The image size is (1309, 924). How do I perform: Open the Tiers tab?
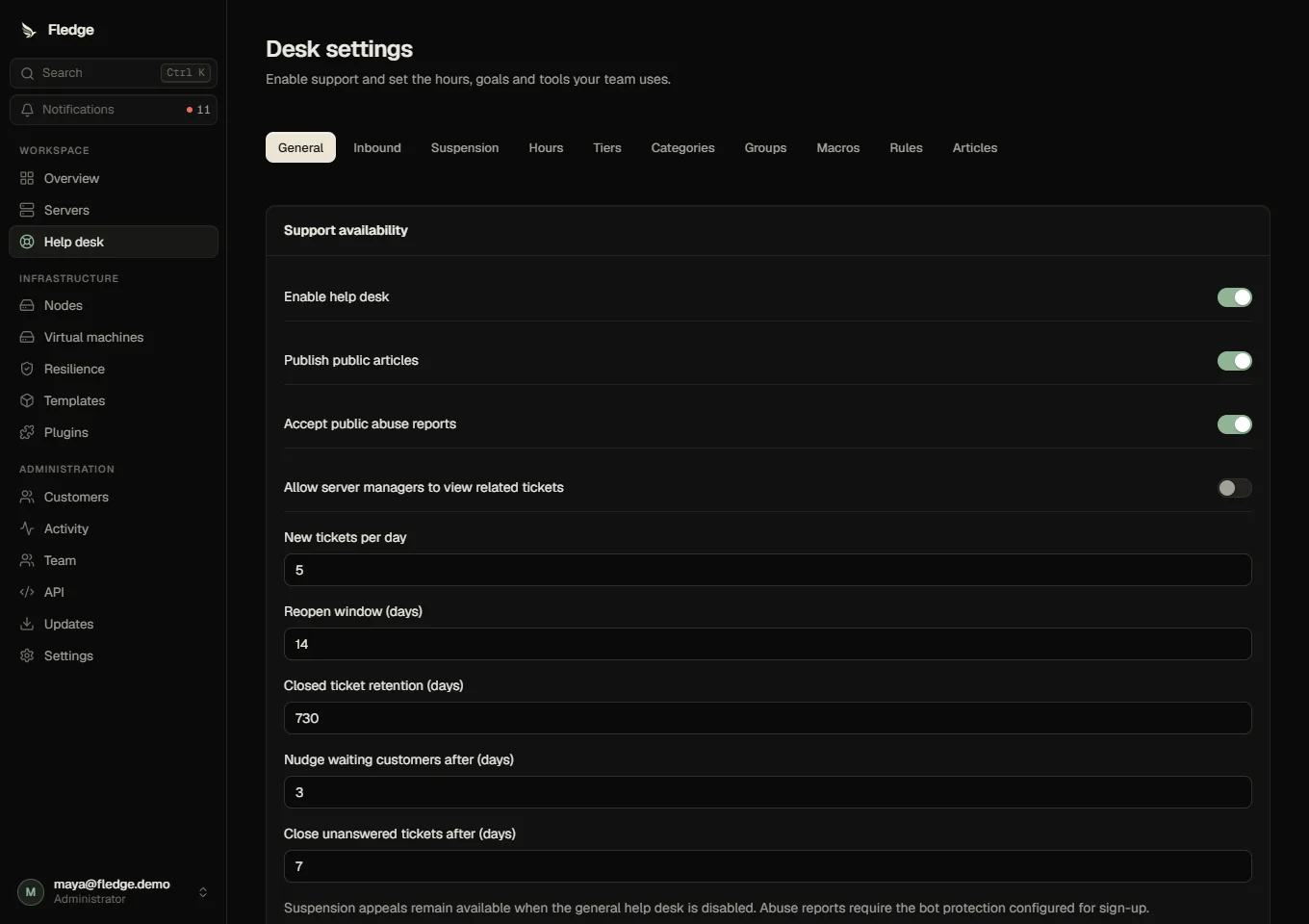[607, 147]
